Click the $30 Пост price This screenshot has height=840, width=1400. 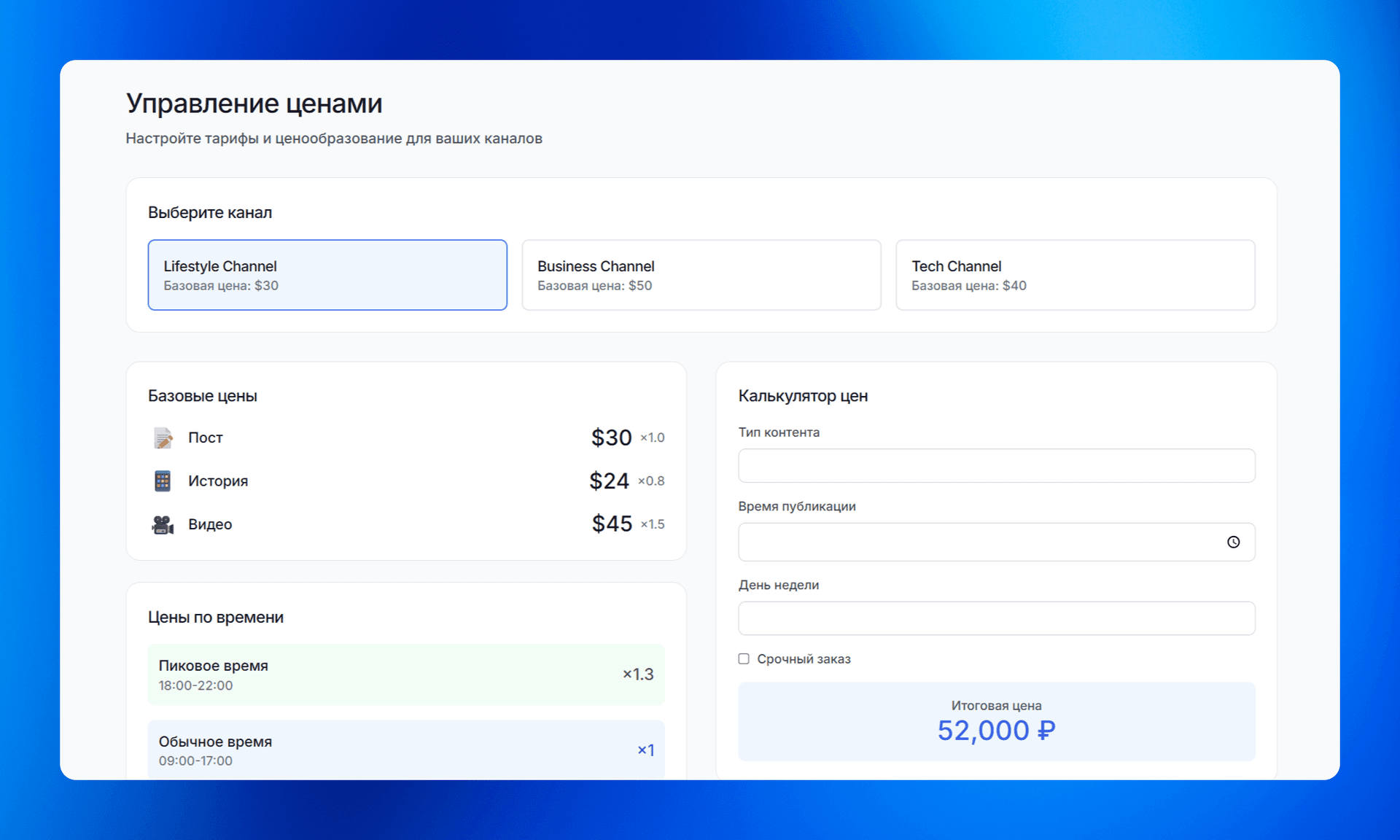[611, 437]
